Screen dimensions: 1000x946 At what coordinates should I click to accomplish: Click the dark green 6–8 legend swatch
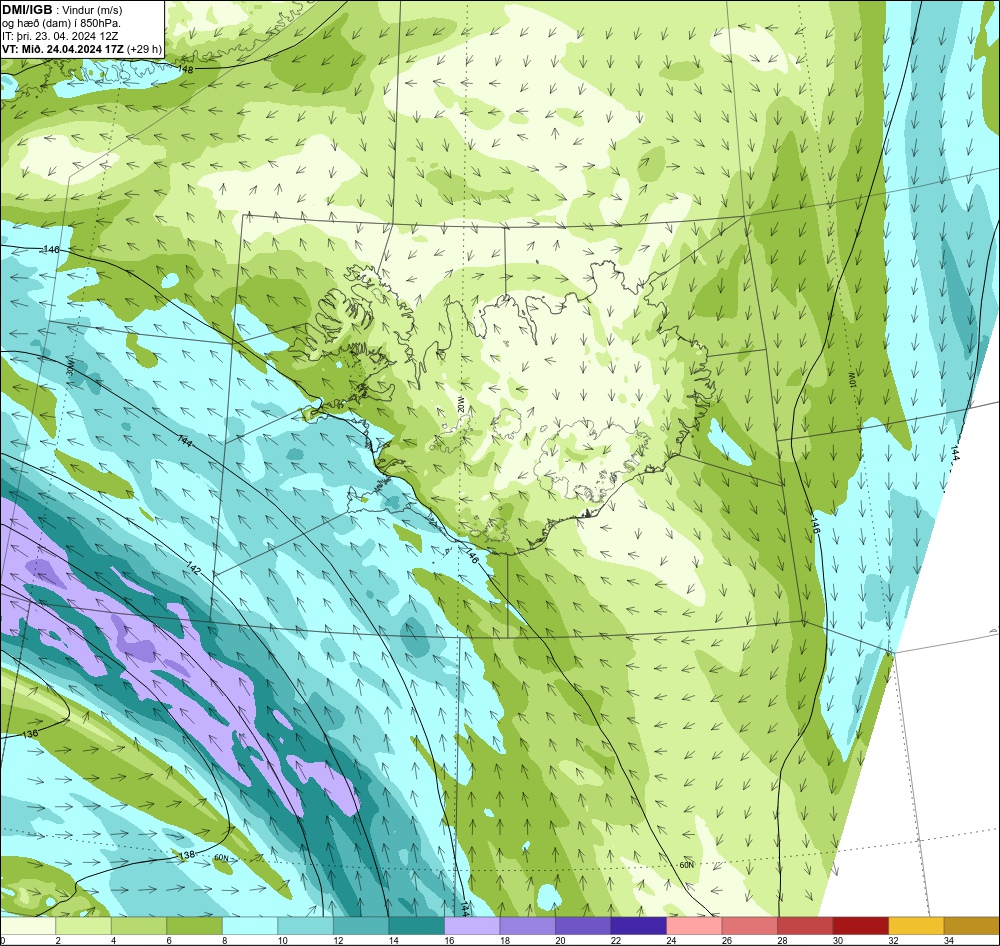[x=195, y=926]
